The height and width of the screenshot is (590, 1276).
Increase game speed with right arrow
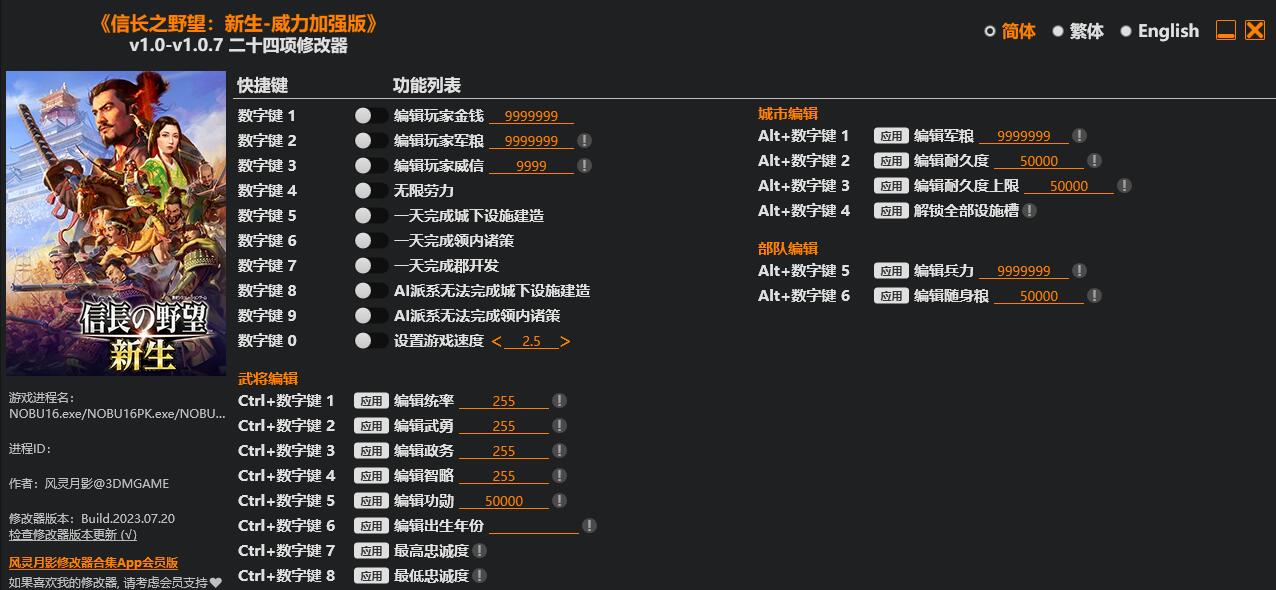pyautogui.click(x=565, y=342)
